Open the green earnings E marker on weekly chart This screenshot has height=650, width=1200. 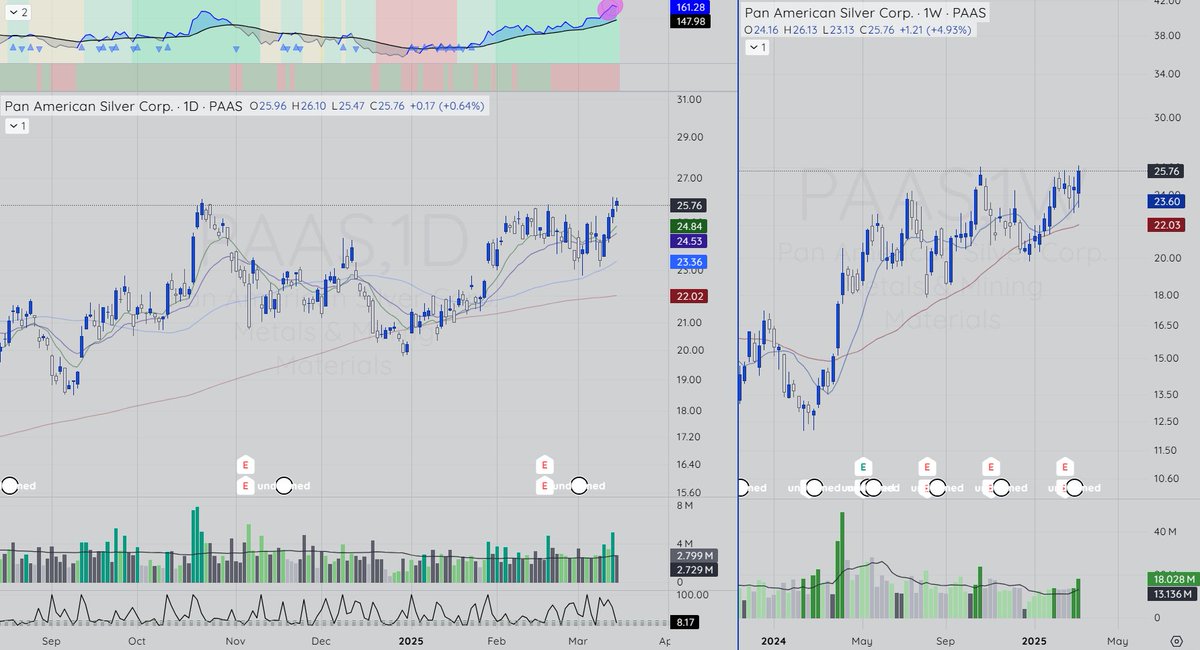[863, 467]
